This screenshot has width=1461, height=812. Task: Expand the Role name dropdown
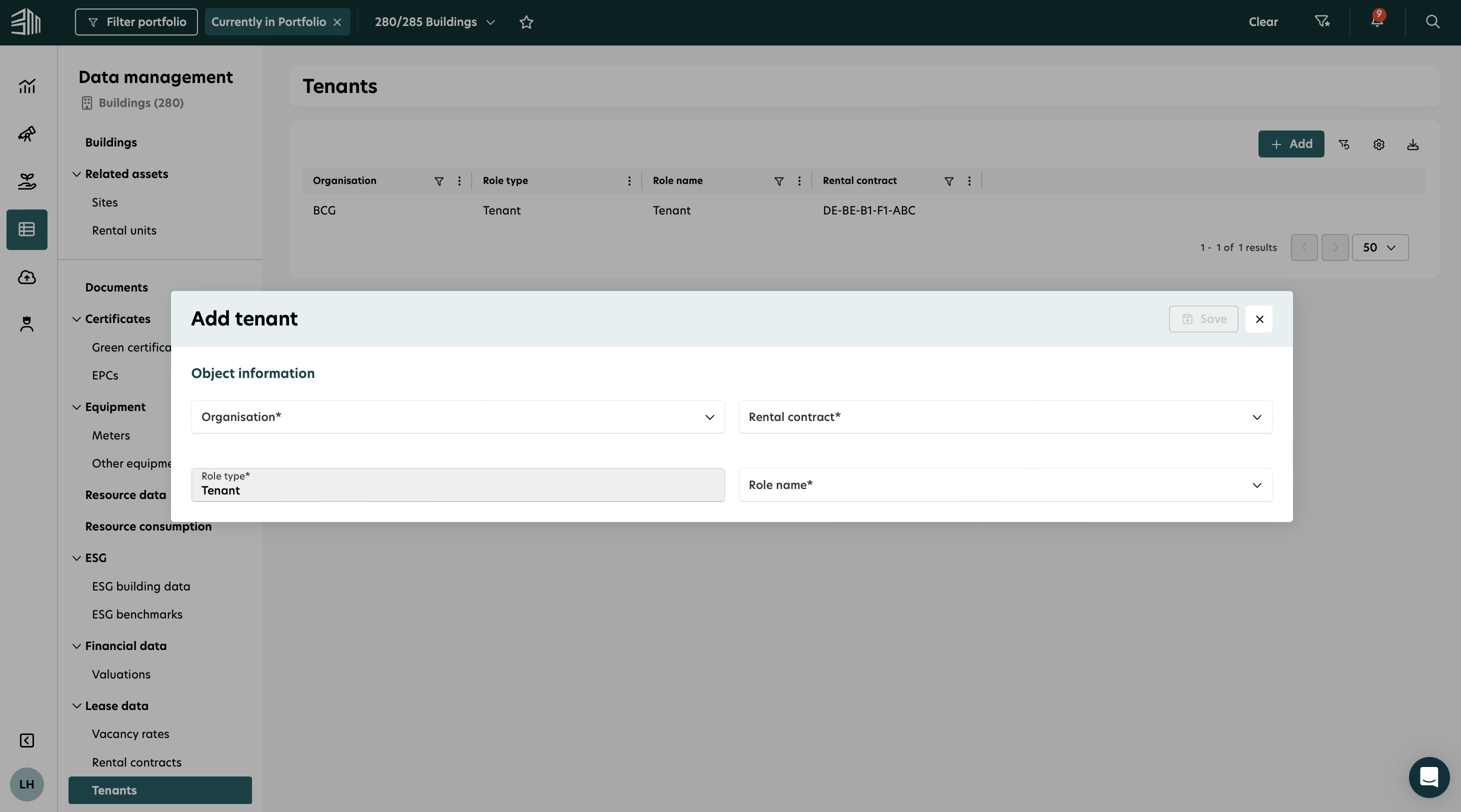pos(1004,485)
